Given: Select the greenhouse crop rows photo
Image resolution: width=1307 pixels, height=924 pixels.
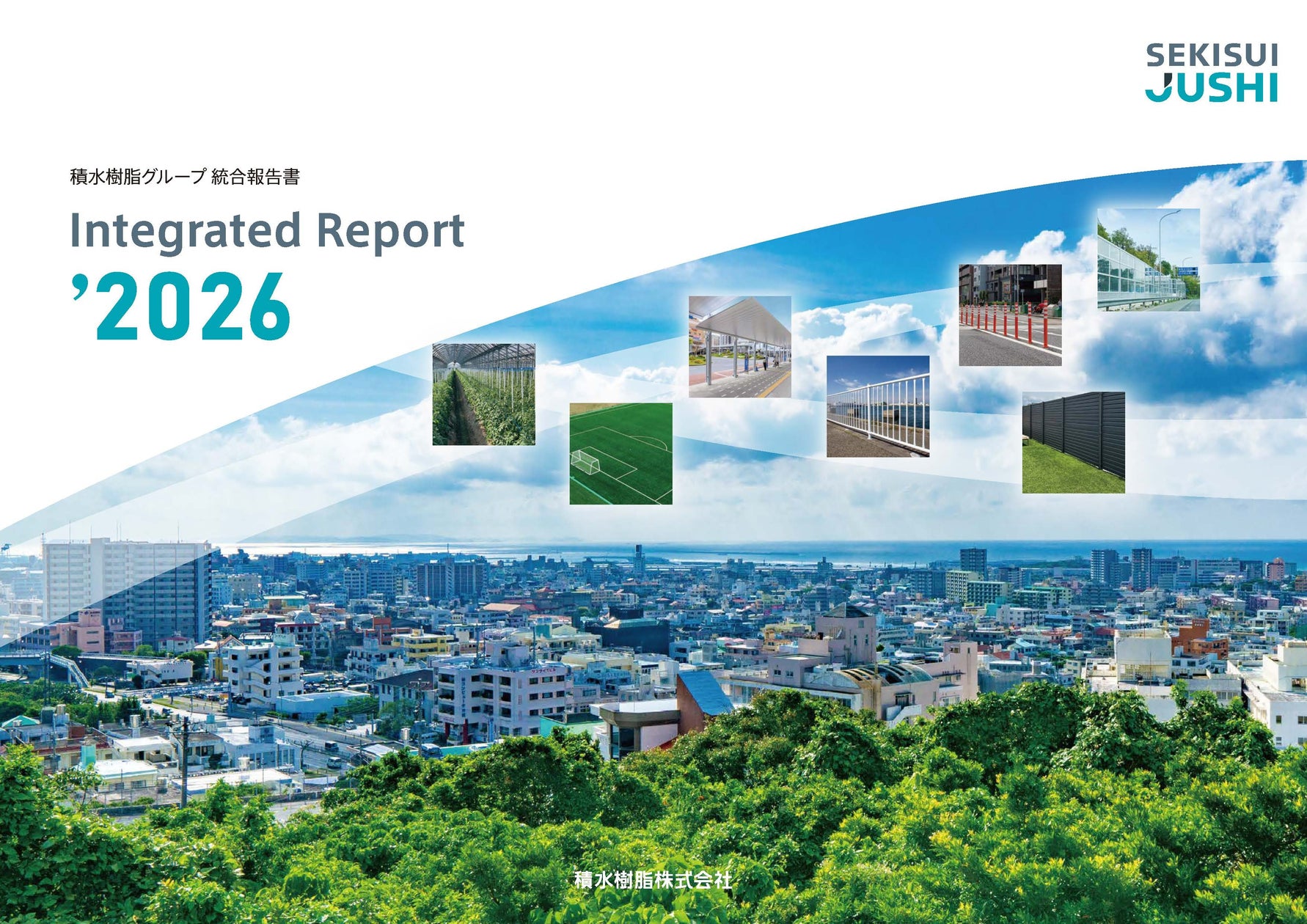Looking at the screenshot, I should (483, 395).
